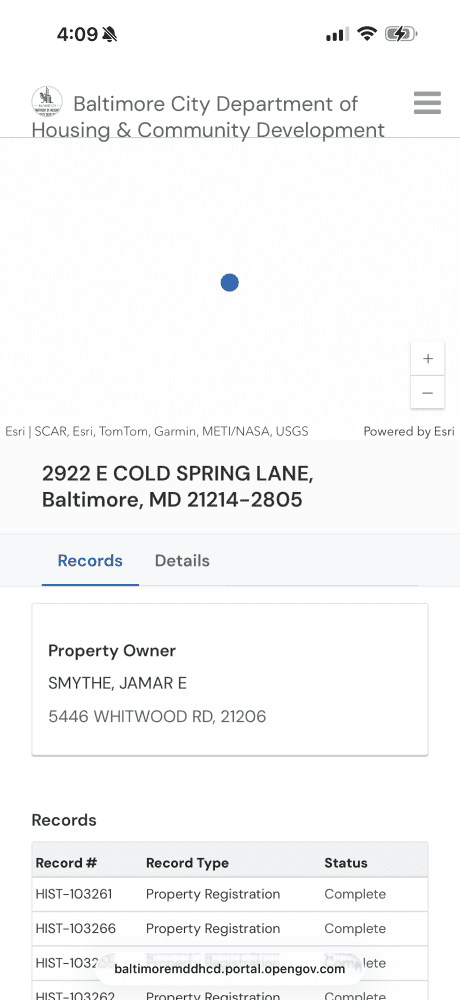
Task: Zoom in on the map
Action: coord(427,358)
